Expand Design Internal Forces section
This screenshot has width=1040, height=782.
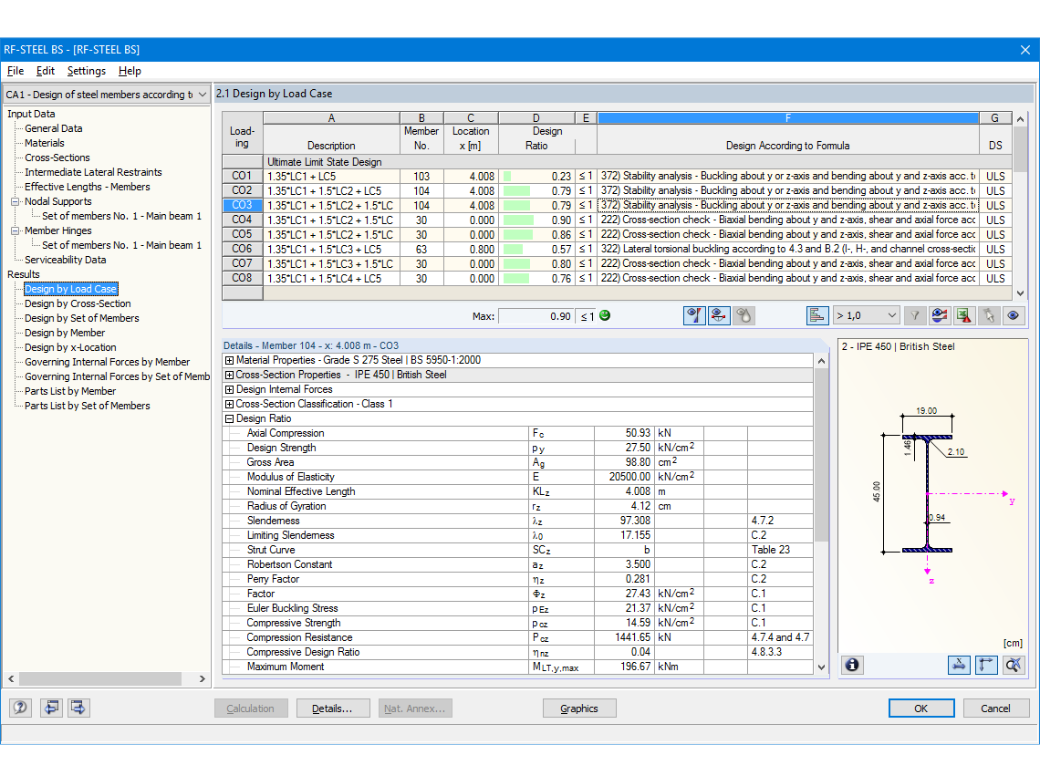tap(229, 389)
